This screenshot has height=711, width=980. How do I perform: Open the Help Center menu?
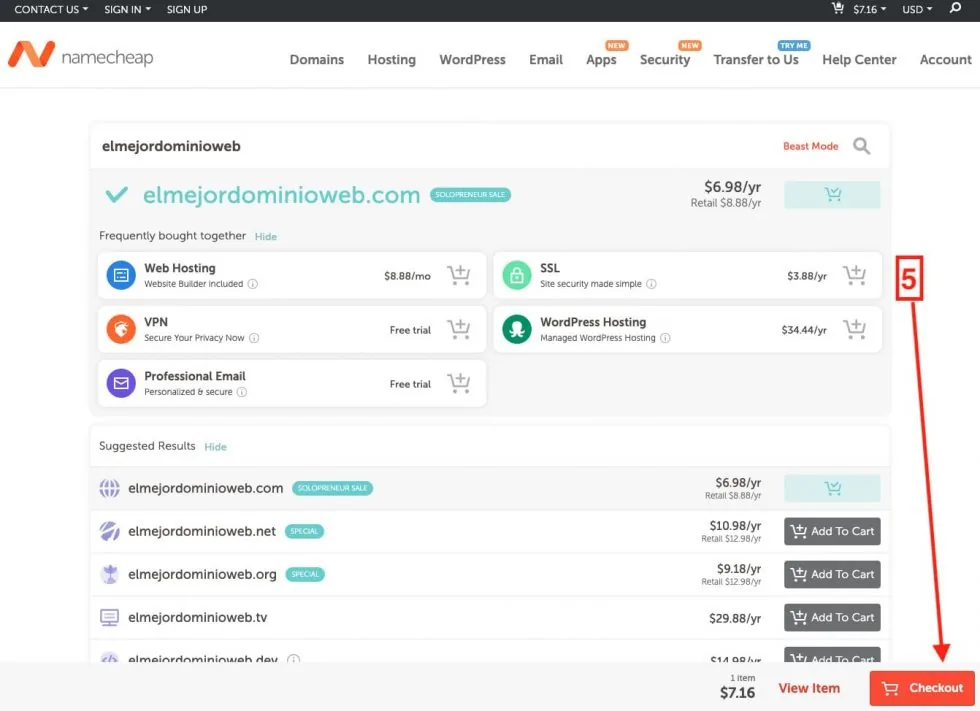[859, 59]
